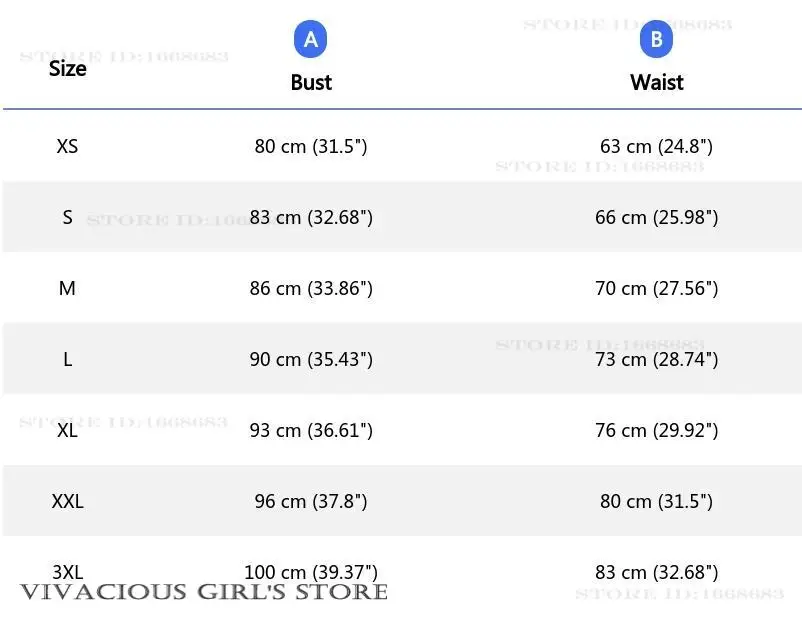Click the Bust column header

tap(311, 83)
